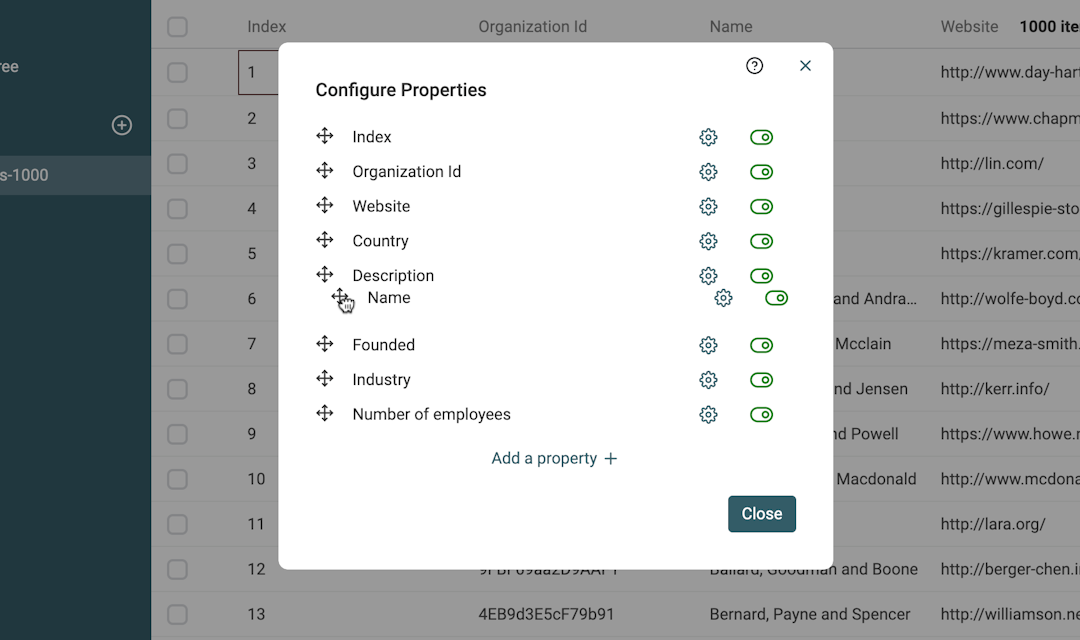
Task: Dismiss dialog with the X icon
Action: [805, 66]
